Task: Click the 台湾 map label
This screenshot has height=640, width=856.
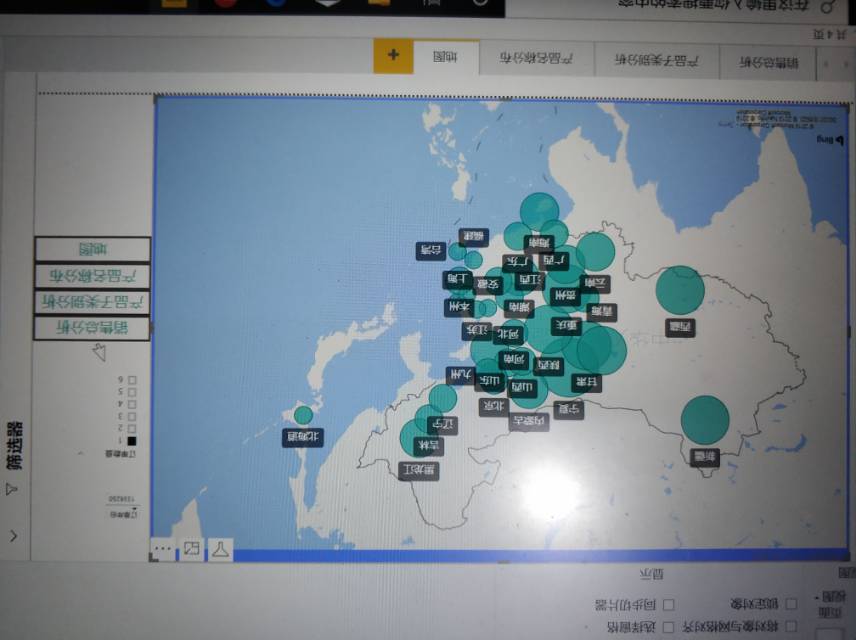Action: 431,251
